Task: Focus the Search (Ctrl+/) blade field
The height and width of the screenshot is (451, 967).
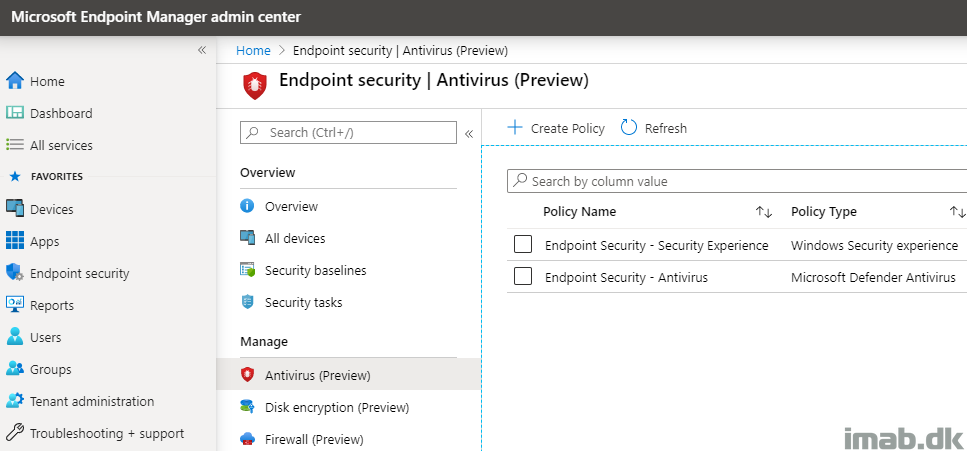Action: [x=348, y=133]
